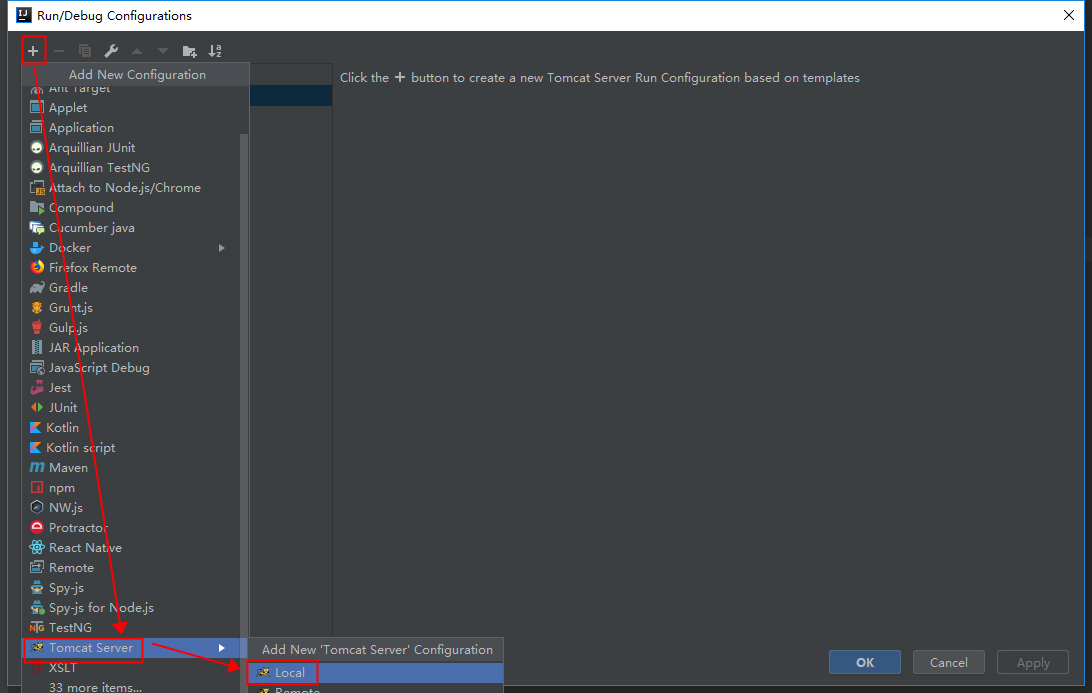This screenshot has width=1092, height=693.
Task: Select the Docker configuration entry
Action: click(x=131, y=248)
